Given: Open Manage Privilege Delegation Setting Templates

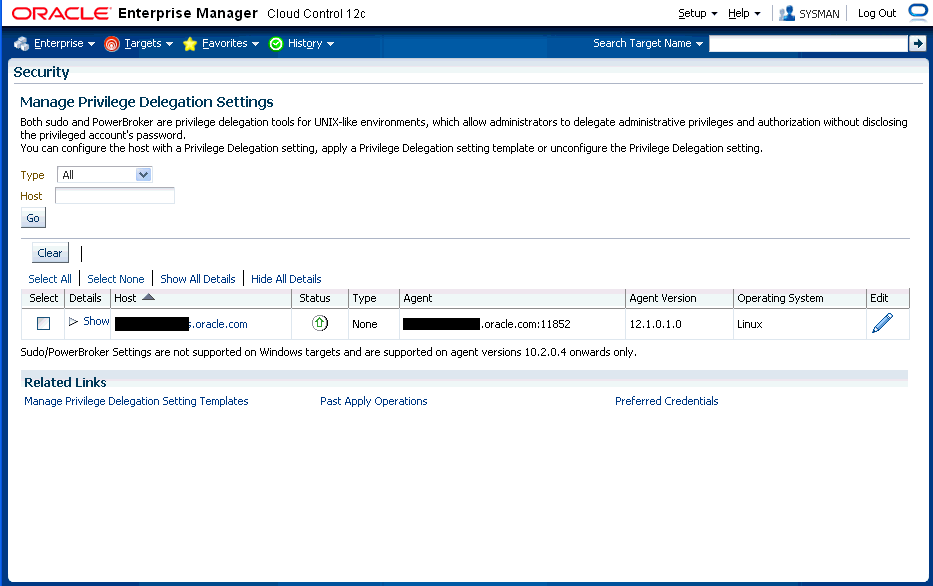Looking at the screenshot, I should click(136, 401).
